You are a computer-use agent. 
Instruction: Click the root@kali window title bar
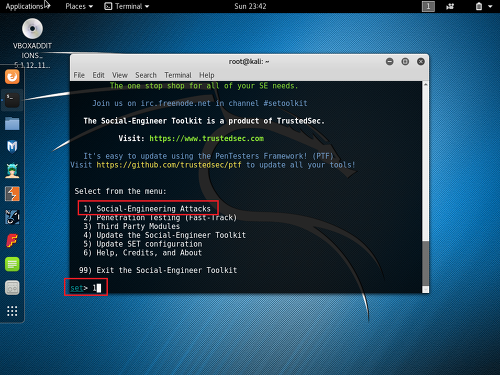[x=249, y=62]
